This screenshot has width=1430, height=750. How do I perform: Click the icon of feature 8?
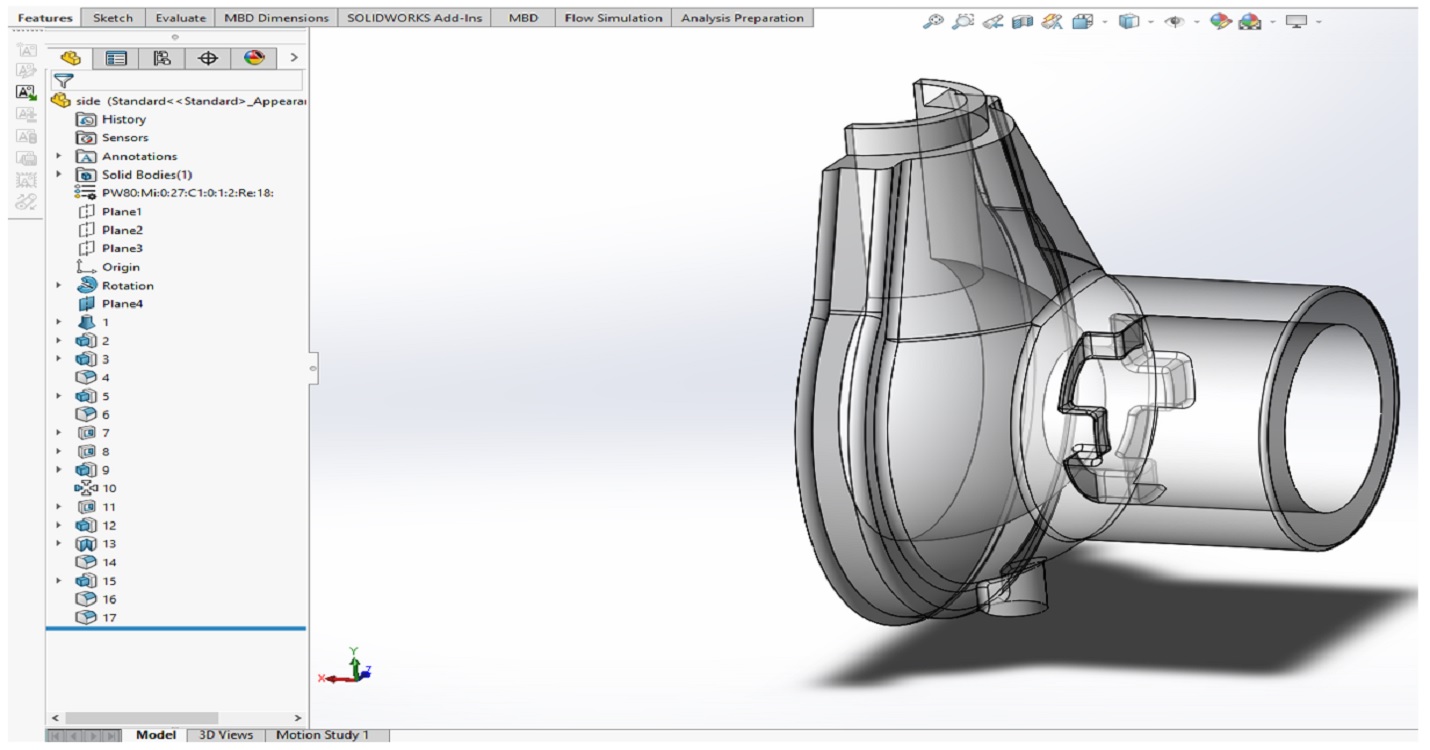point(86,451)
